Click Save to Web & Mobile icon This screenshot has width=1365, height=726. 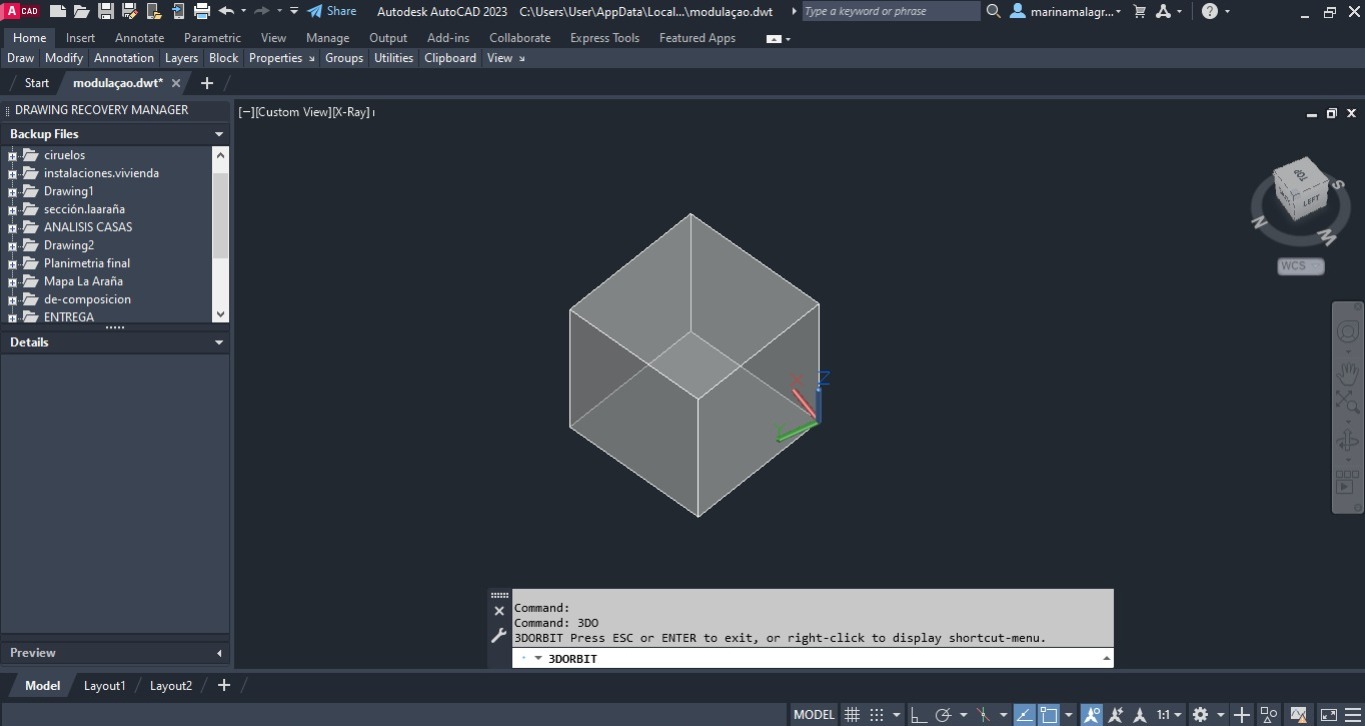177,11
